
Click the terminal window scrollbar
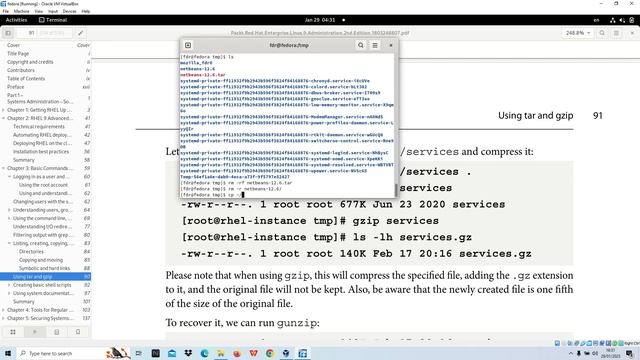point(395,190)
